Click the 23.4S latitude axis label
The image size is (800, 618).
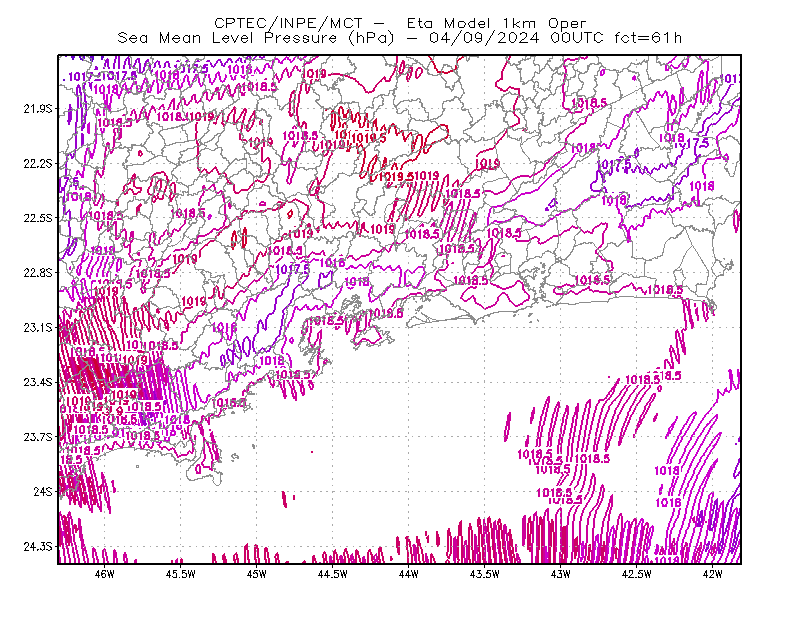[x=38, y=382]
